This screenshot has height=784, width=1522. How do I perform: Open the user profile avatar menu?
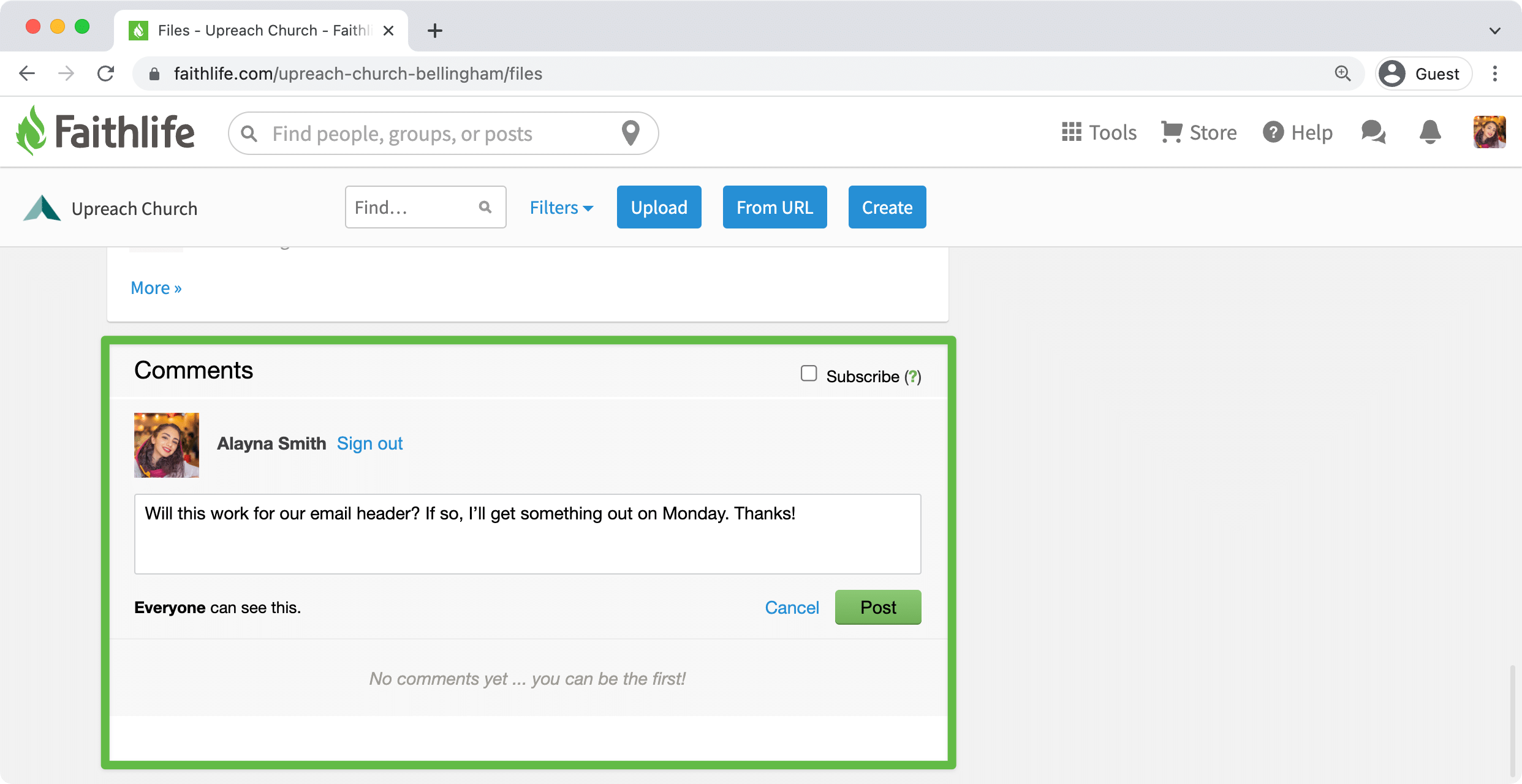click(x=1490, y=132)
